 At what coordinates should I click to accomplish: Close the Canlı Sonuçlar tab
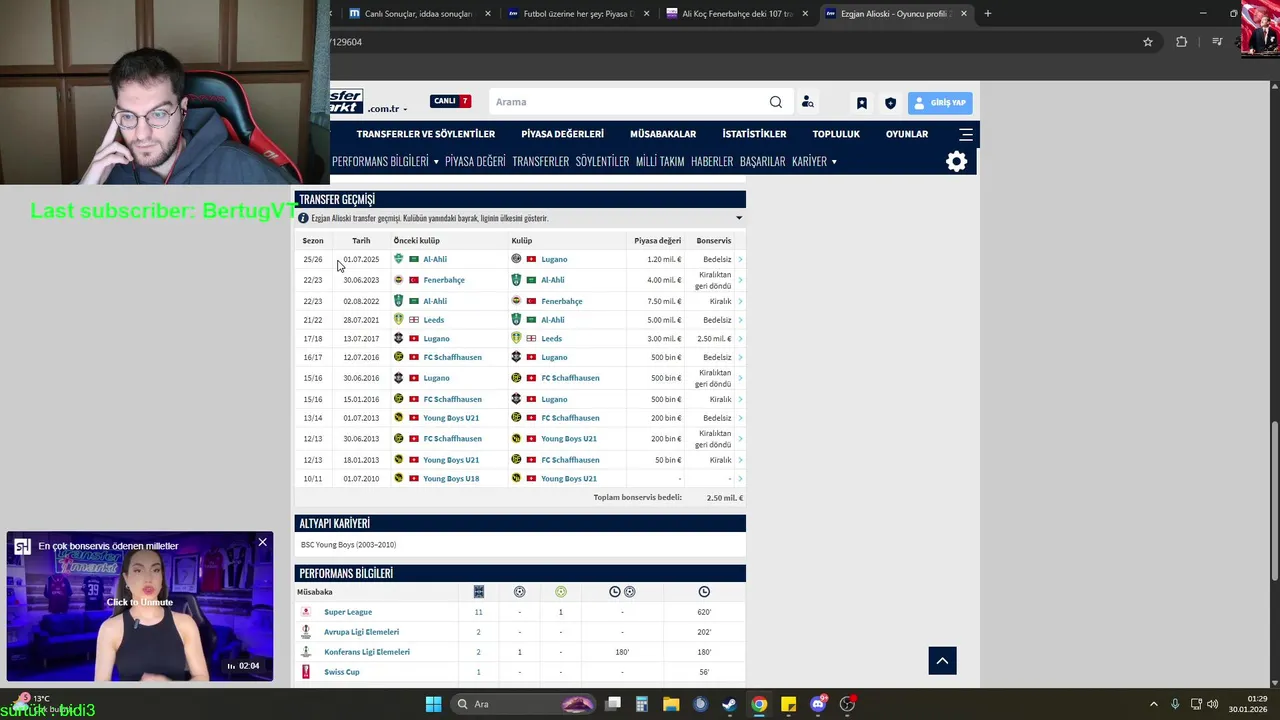[488, 14]
